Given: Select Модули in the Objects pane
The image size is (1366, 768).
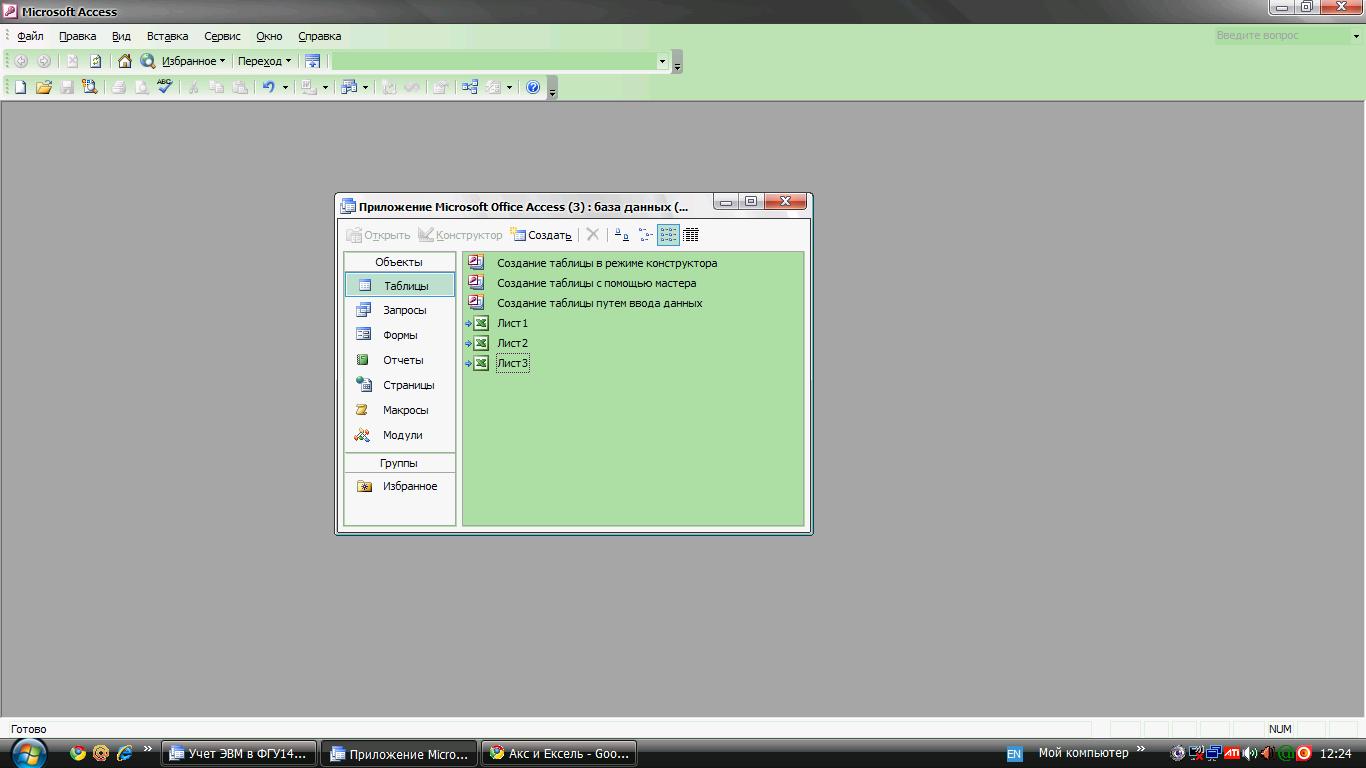Looking at the screenshot, I should pos(400,435).
